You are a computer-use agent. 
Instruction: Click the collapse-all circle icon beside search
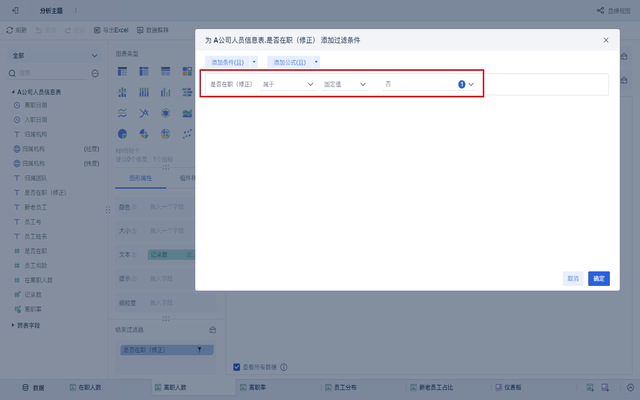[x=95, y=73]
